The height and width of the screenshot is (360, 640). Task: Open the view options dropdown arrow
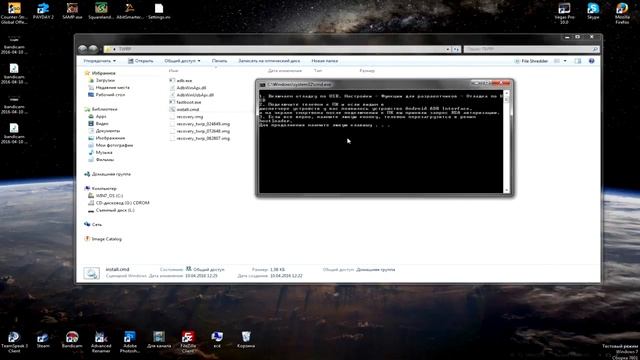click(565, 61)
